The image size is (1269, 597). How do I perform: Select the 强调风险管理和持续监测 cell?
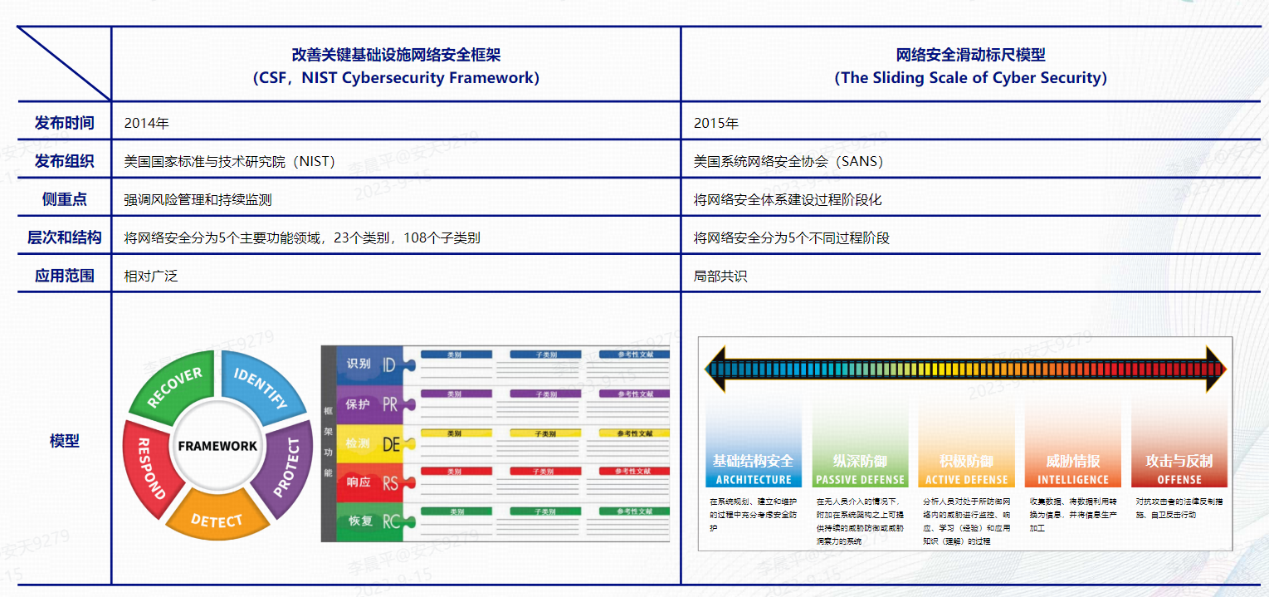(x=198, y=200)
